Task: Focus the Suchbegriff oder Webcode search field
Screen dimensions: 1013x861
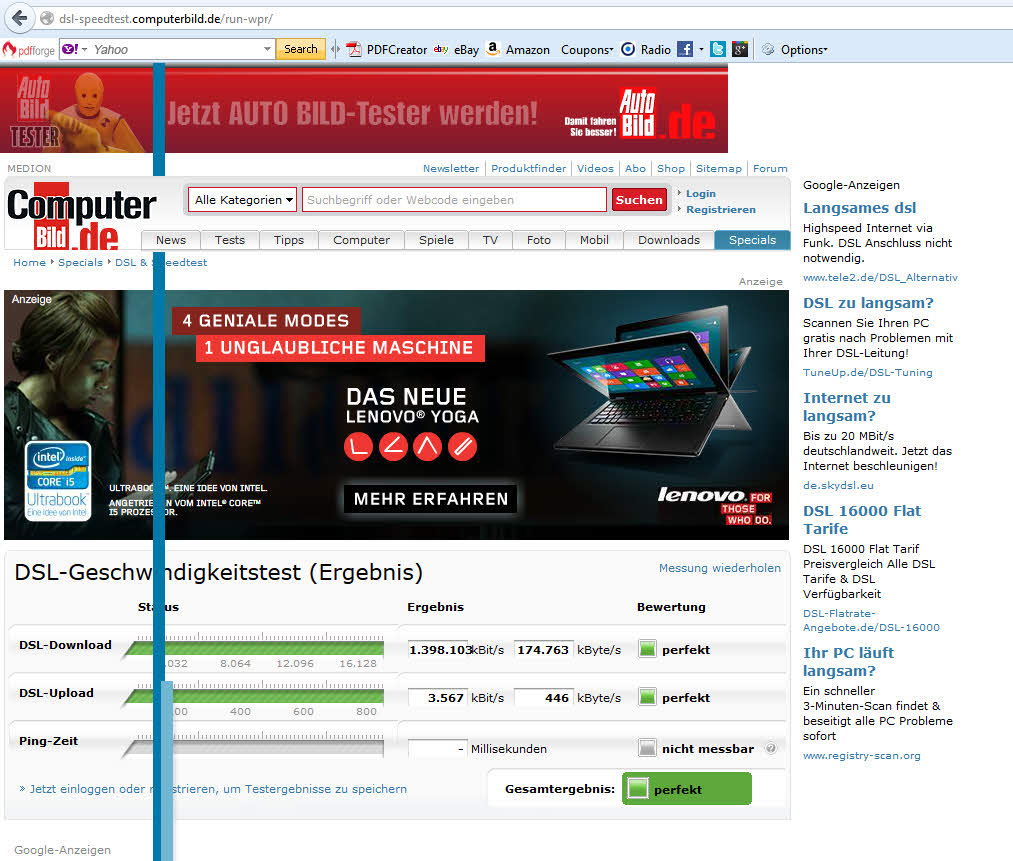Action: (x=454, y=200)
